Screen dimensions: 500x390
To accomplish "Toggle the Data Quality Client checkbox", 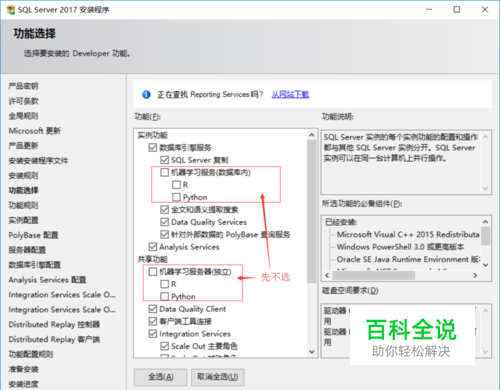I will point(153,309).
